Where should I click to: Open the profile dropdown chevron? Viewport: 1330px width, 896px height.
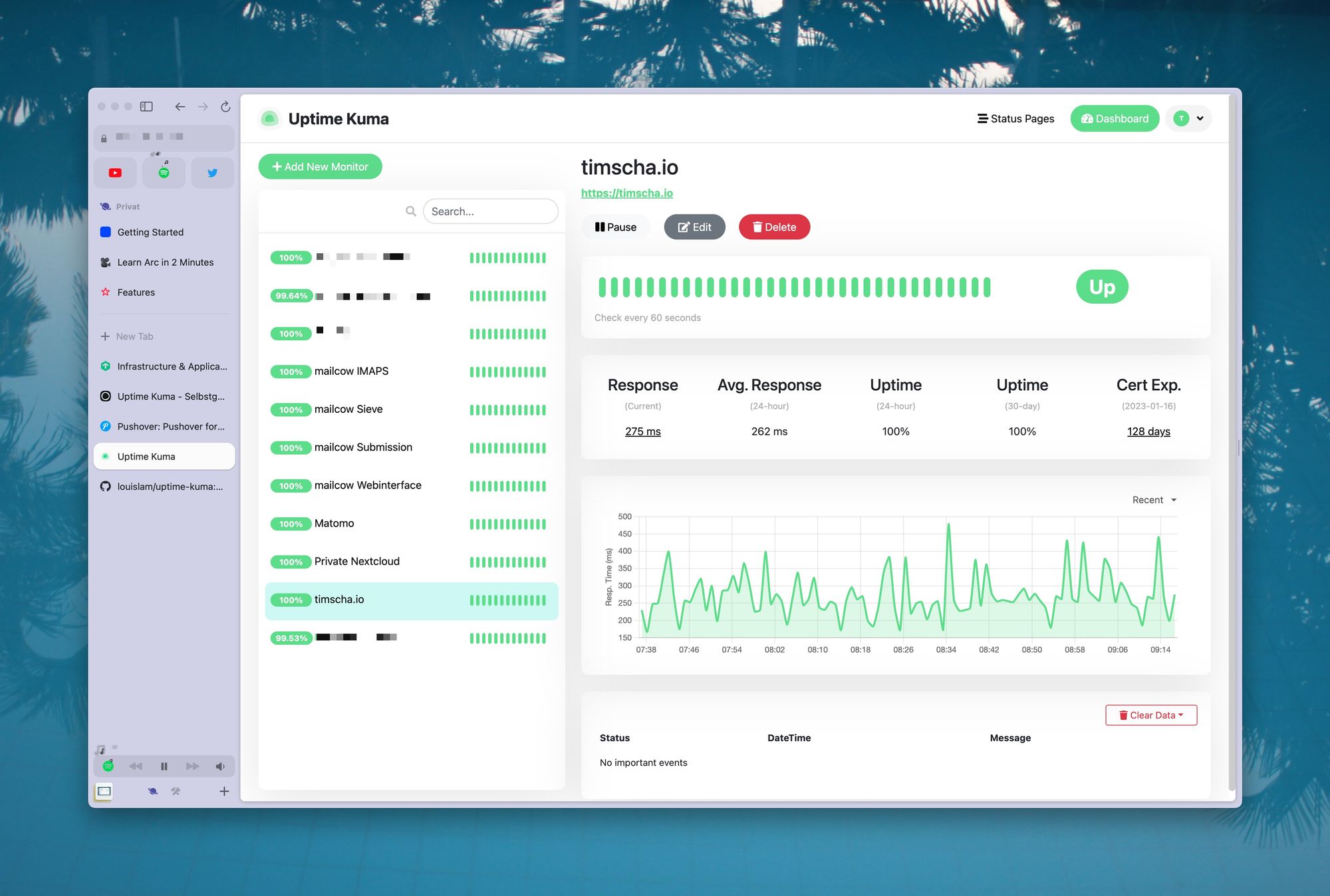coord(1200,119)
